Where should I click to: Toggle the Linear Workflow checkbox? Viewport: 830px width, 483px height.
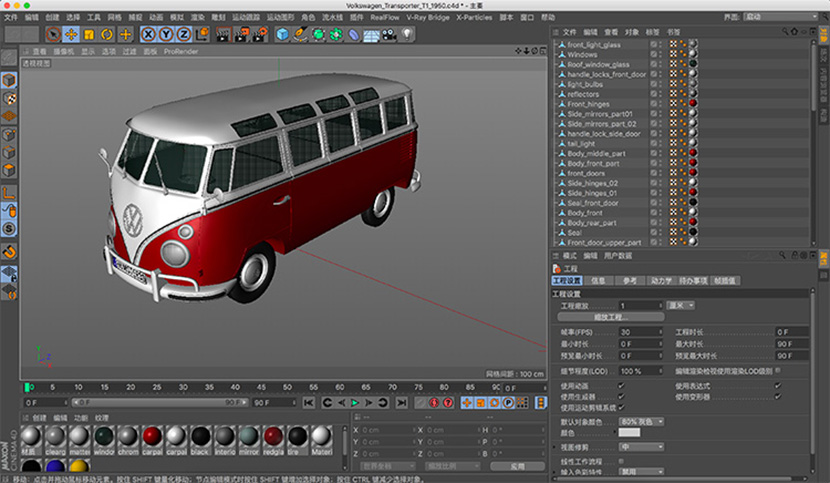tap(621, 461)
